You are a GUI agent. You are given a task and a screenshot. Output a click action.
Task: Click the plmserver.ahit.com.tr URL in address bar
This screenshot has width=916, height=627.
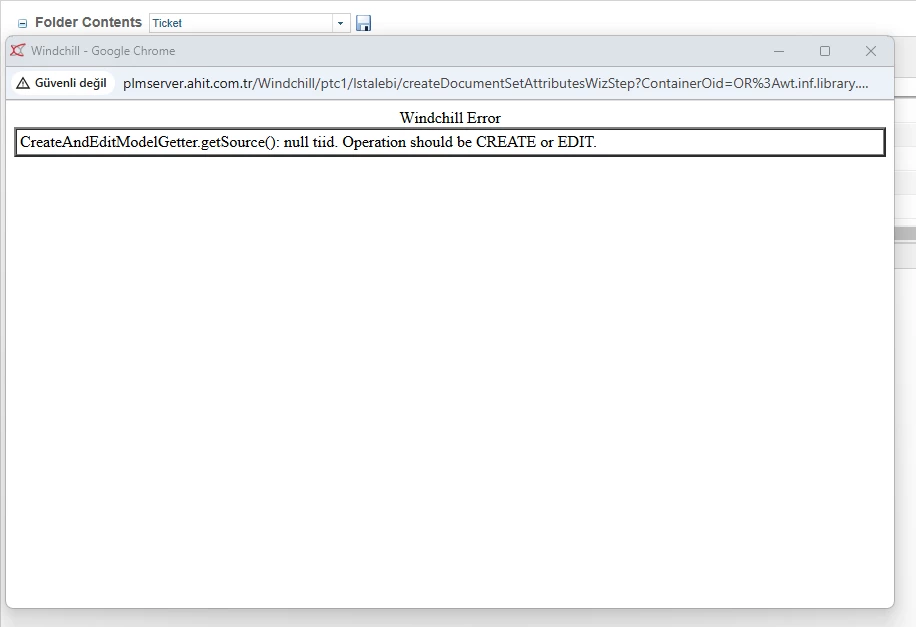495,83
